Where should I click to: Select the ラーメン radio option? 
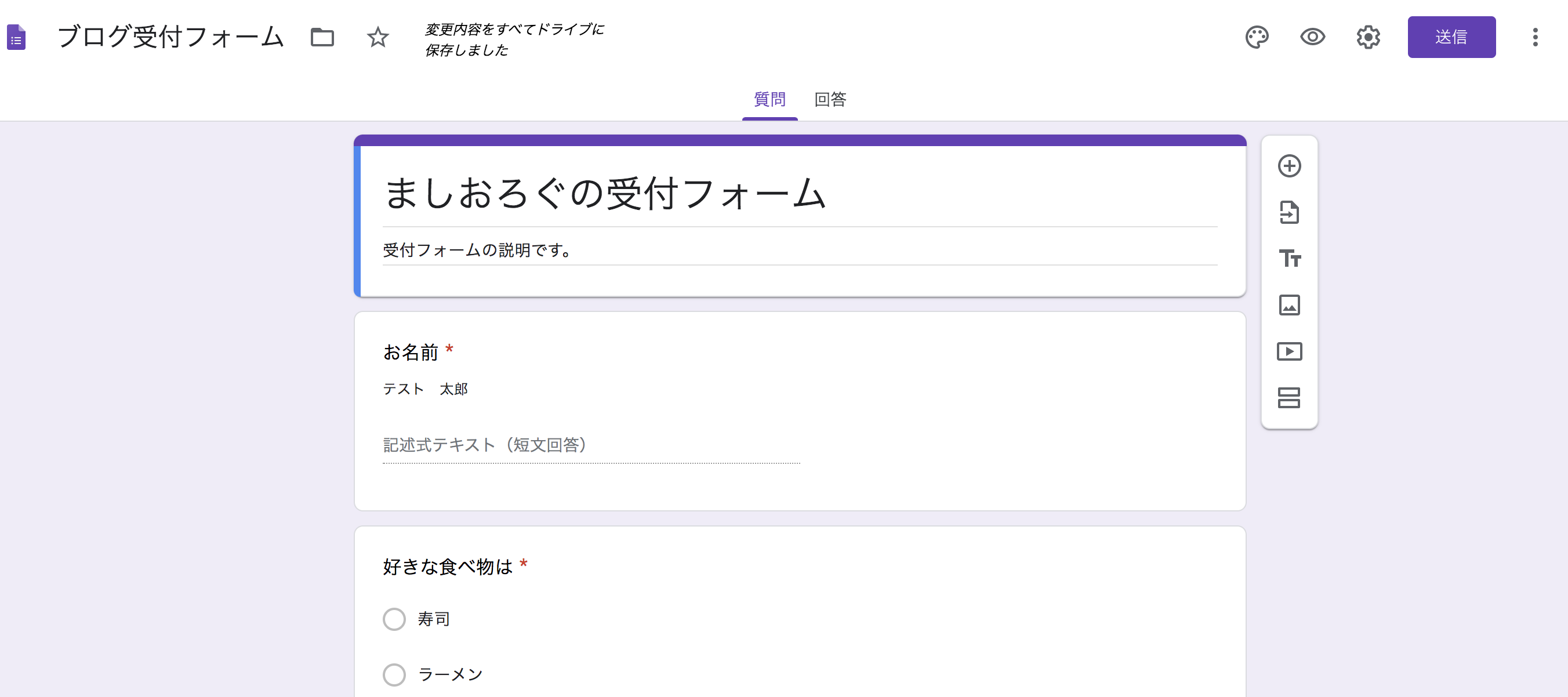(394, 674)
